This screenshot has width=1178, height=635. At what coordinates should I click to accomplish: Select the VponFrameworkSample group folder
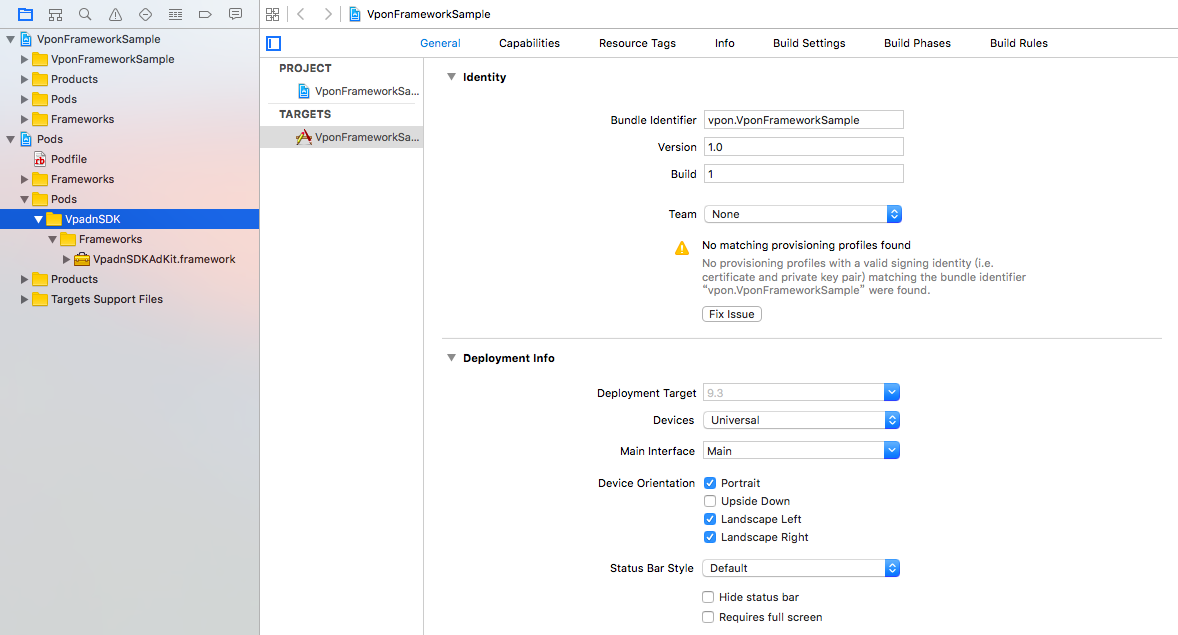coord(113,59)
